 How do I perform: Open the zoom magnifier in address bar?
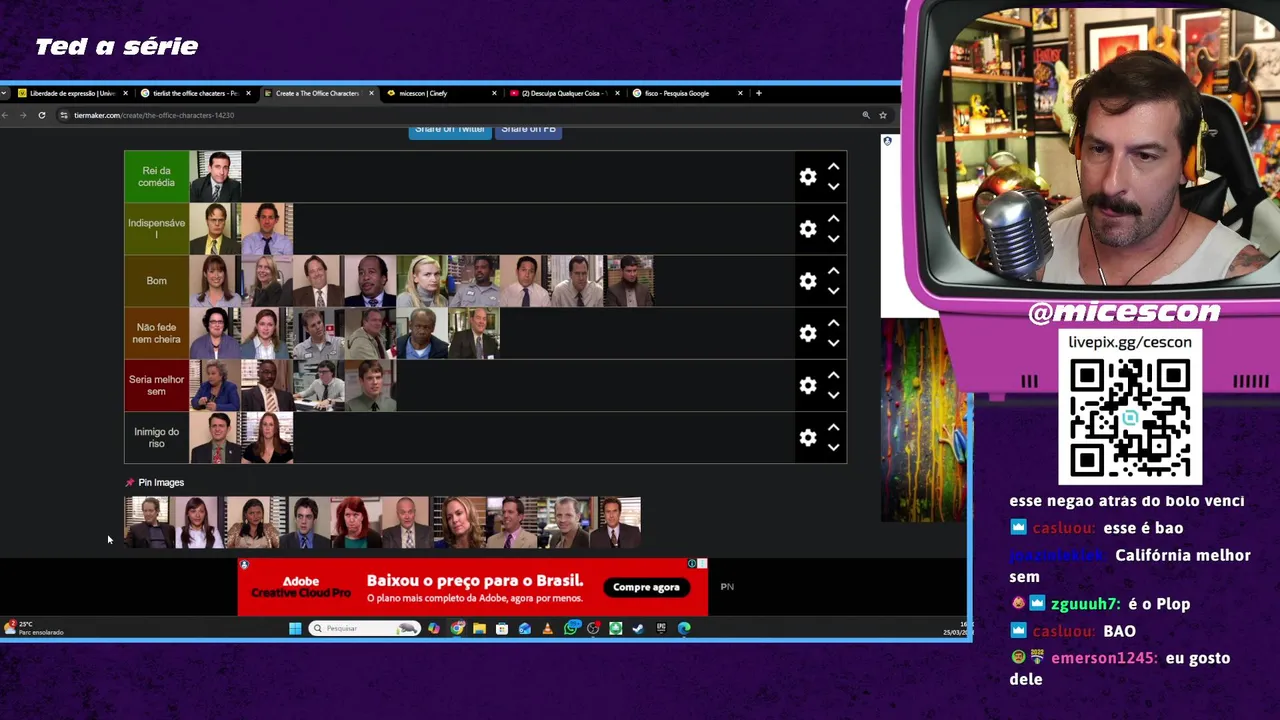point(866,115)
